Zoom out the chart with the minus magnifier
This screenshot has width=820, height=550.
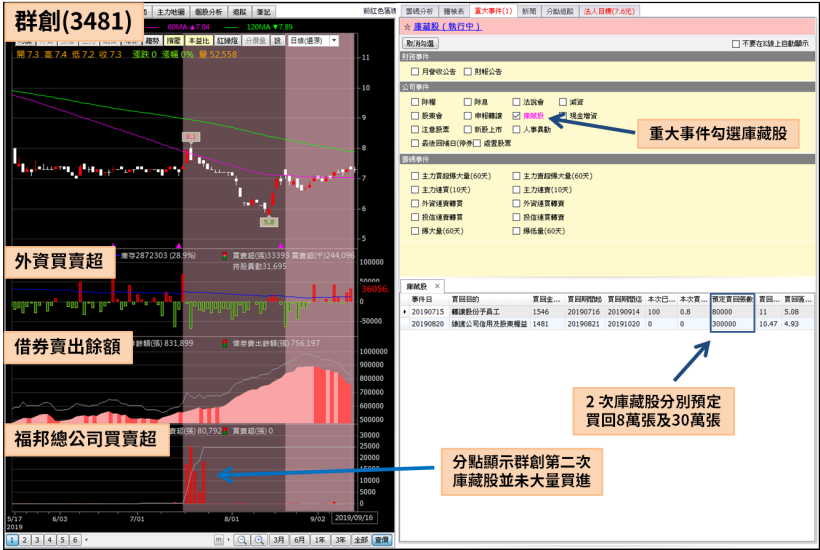(242, 540)
